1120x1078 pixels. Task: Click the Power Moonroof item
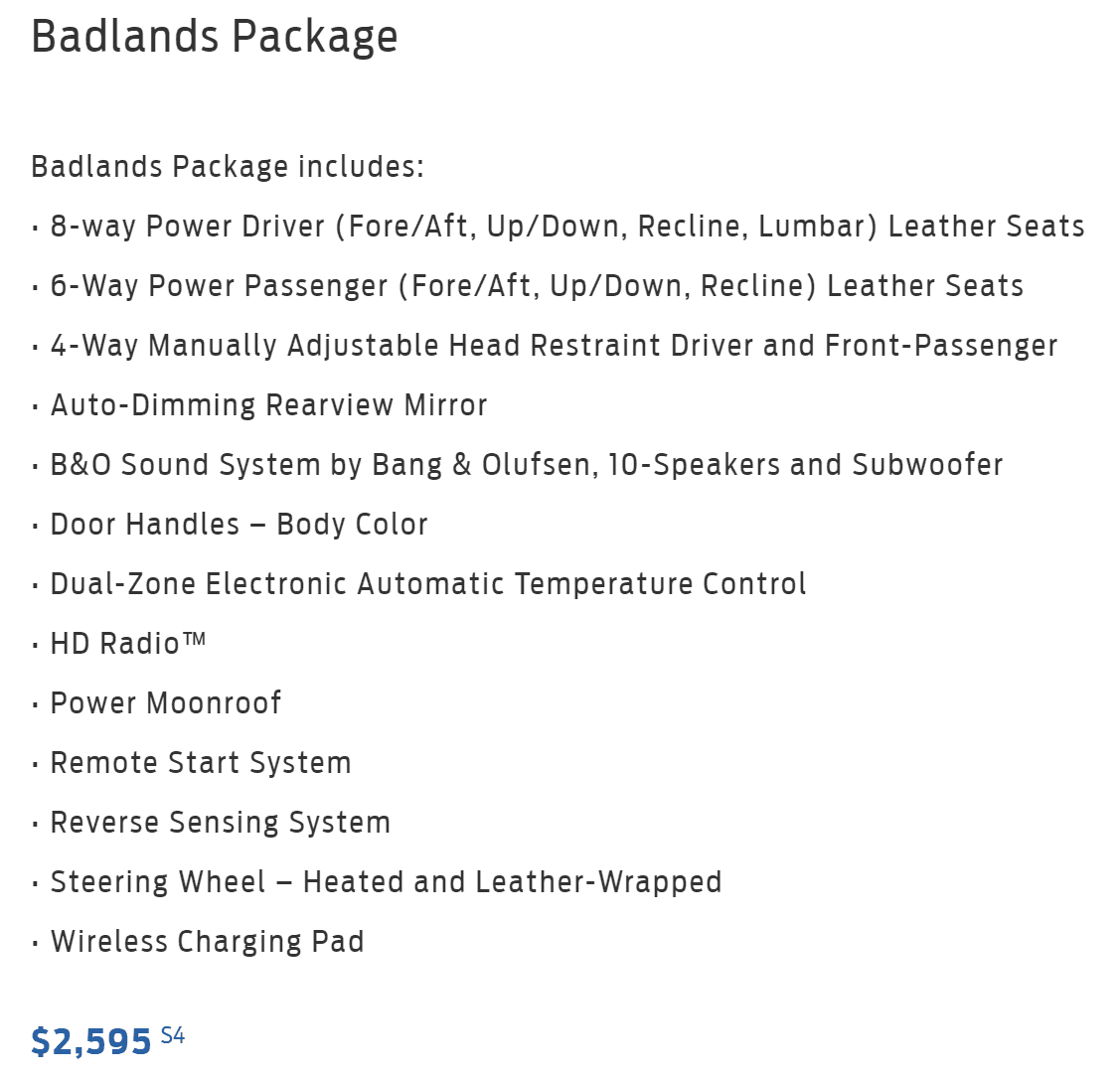166,703
